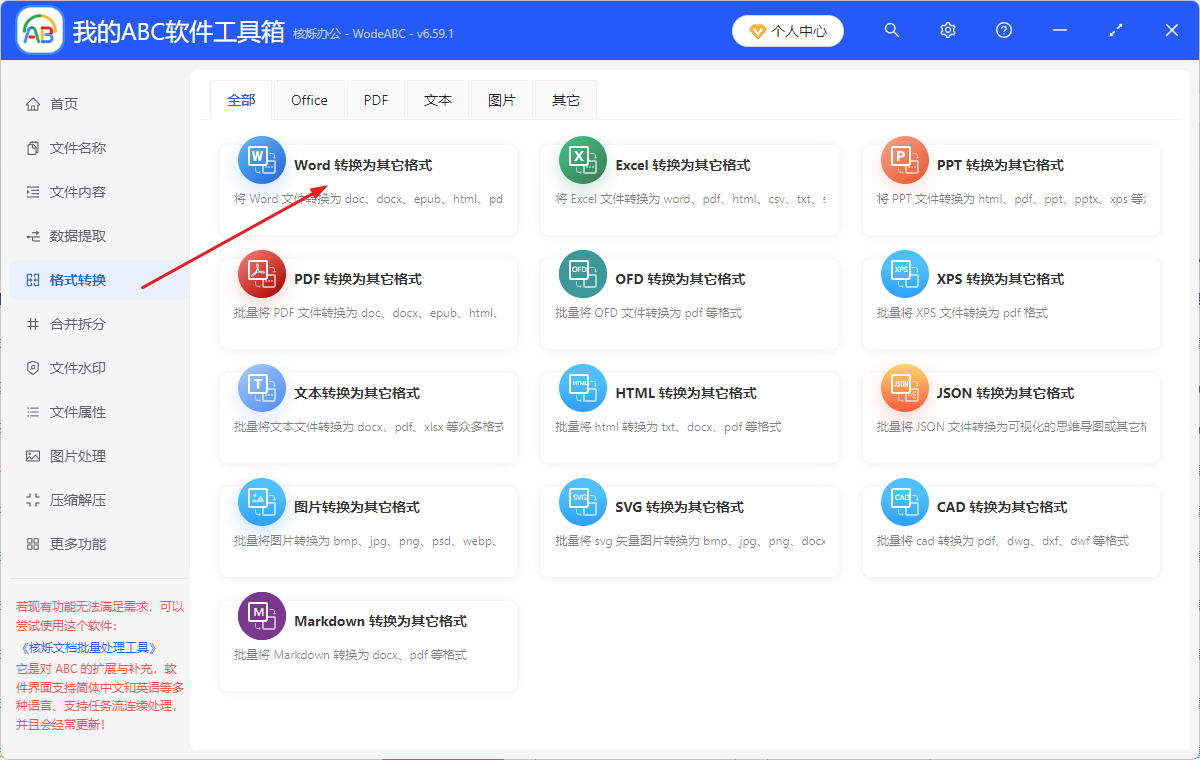This screenshot has height=760, width=1200.
Task: Click the Word conversion icon
Action: [261, 160]
